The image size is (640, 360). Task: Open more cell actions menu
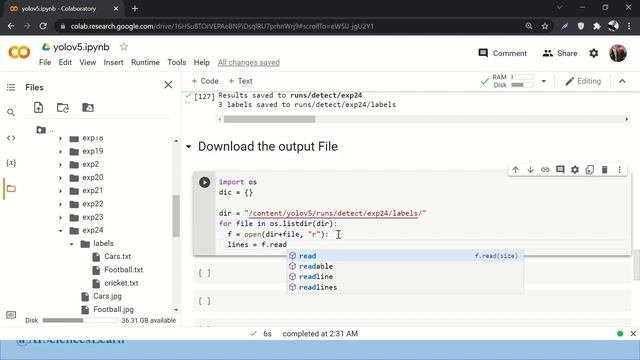pyautogui.click(x=619, y=169)
